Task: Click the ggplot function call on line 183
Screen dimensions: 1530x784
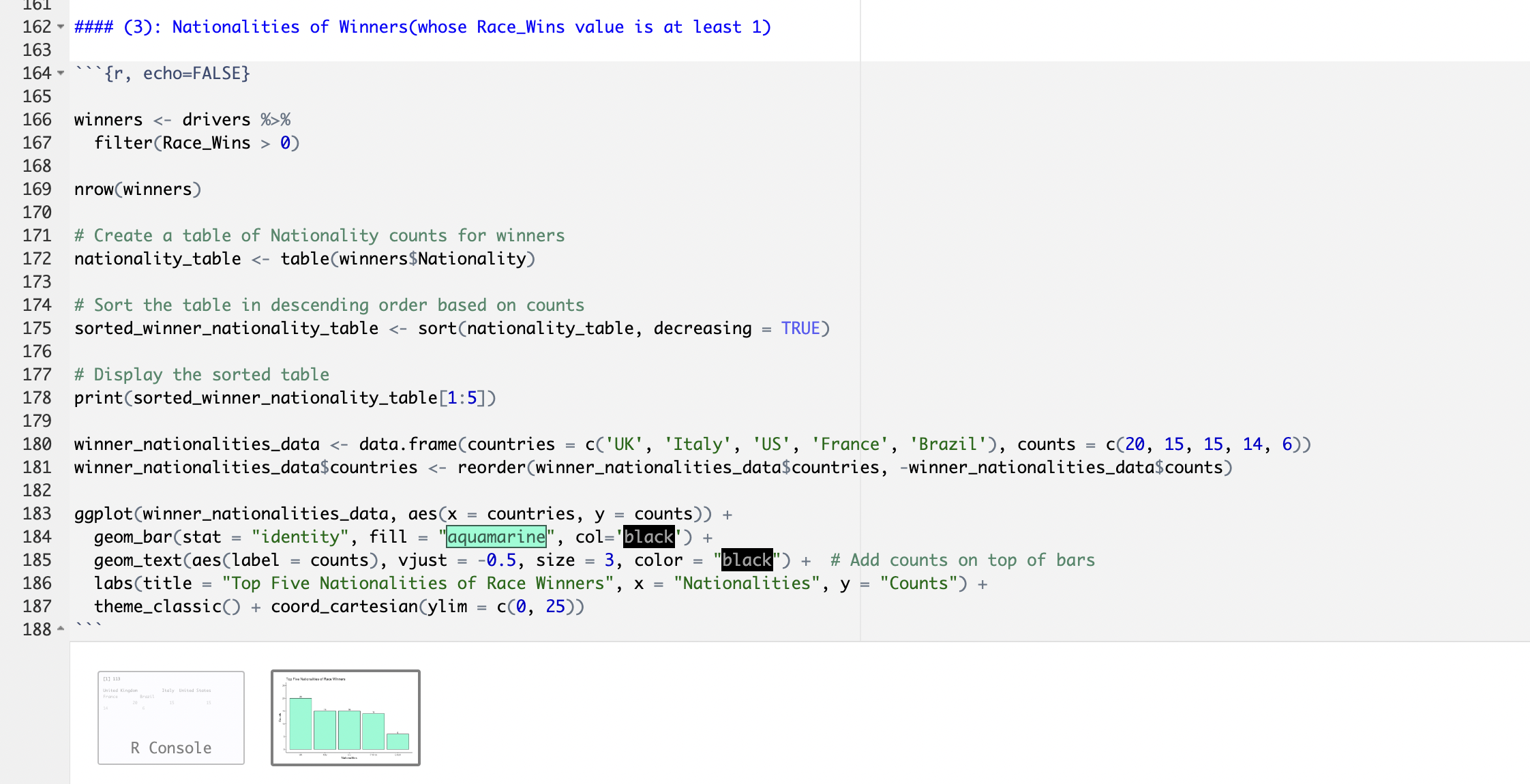Action: (103, 514)
